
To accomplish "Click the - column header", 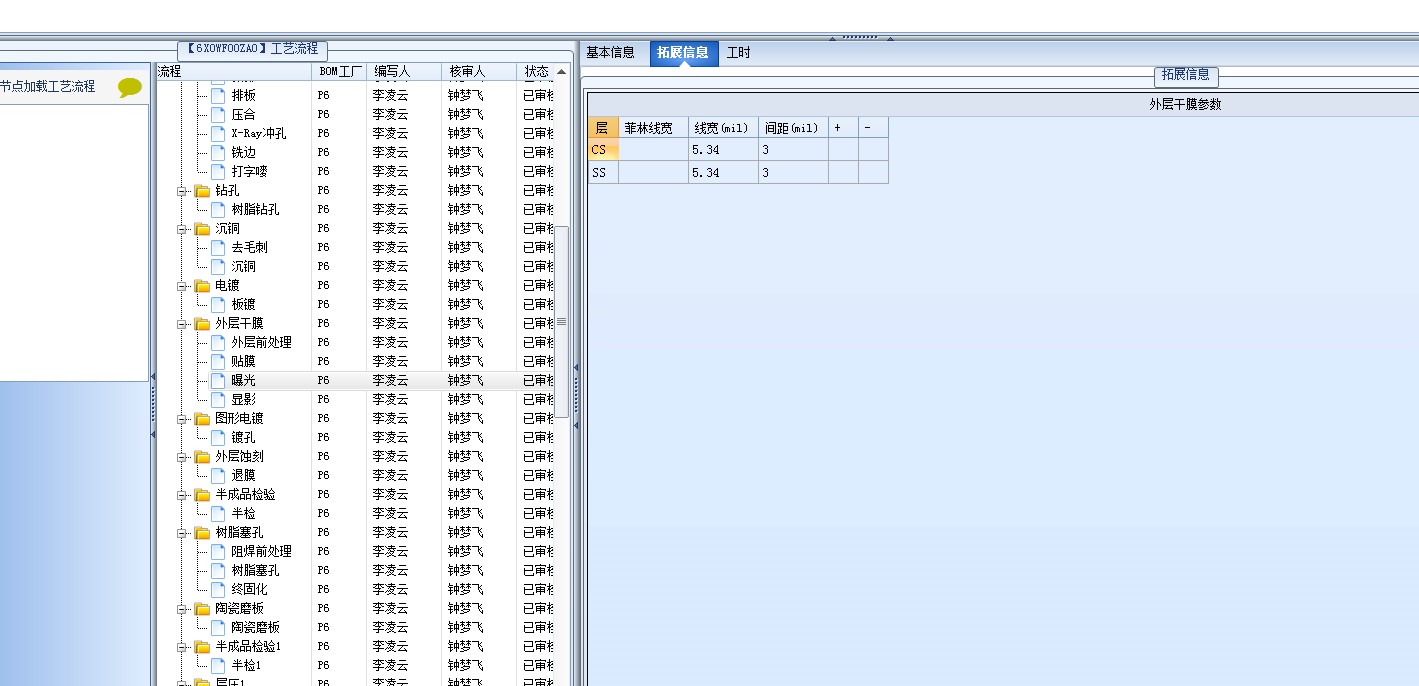I will click(x=873, y=128).
